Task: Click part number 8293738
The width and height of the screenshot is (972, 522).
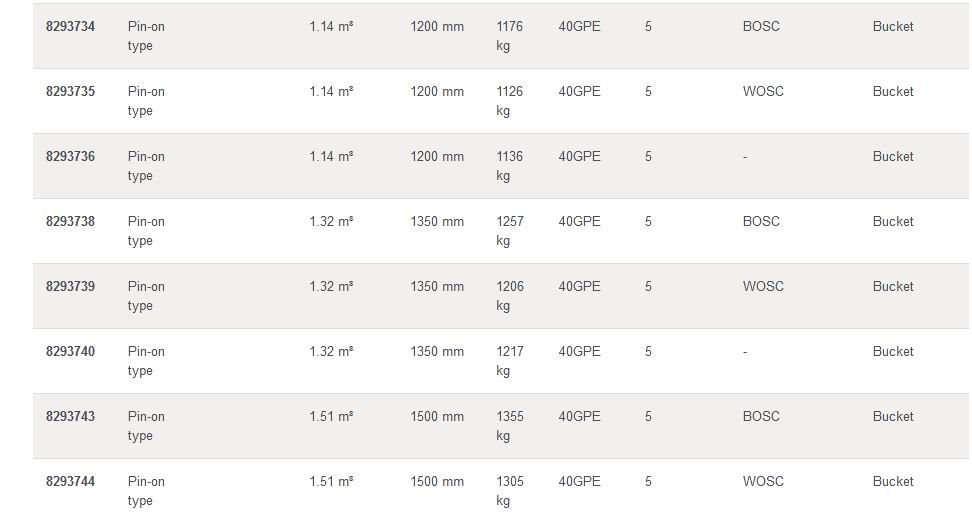Action: [x=70, y=222]
